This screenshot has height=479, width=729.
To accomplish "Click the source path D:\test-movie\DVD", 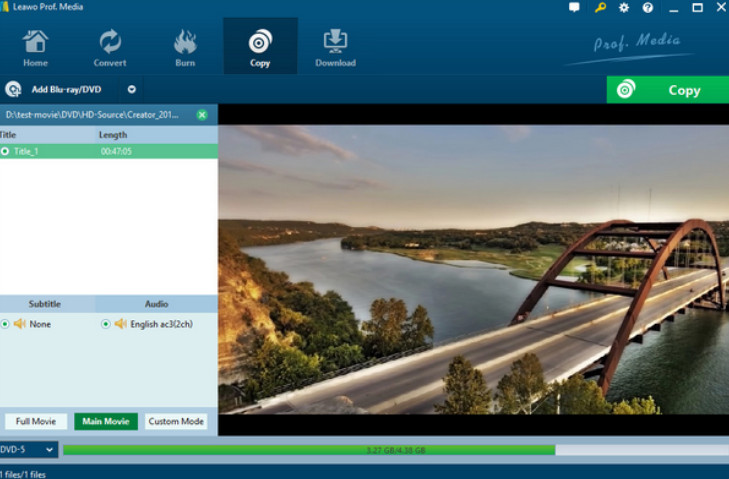I will point(92,115).
